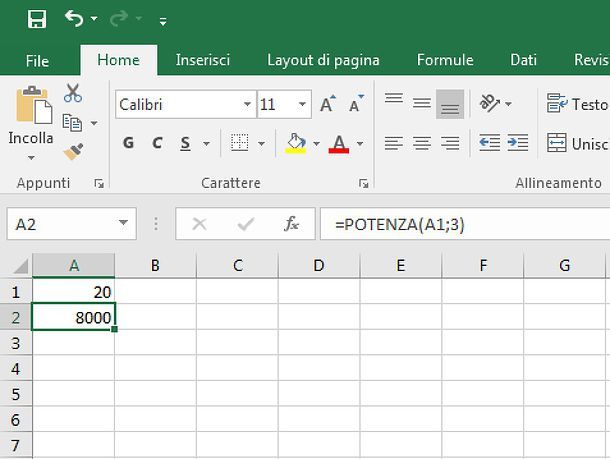Toggle Italic (C) formatting

(x=157, y=143)
